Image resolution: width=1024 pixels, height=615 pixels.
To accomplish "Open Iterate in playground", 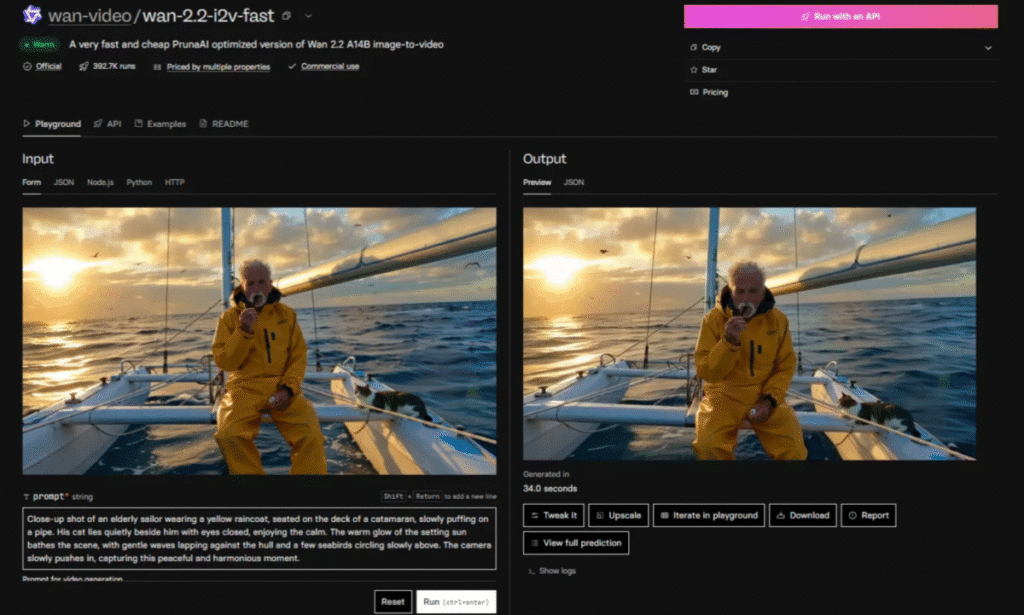I will coord(708,515).
